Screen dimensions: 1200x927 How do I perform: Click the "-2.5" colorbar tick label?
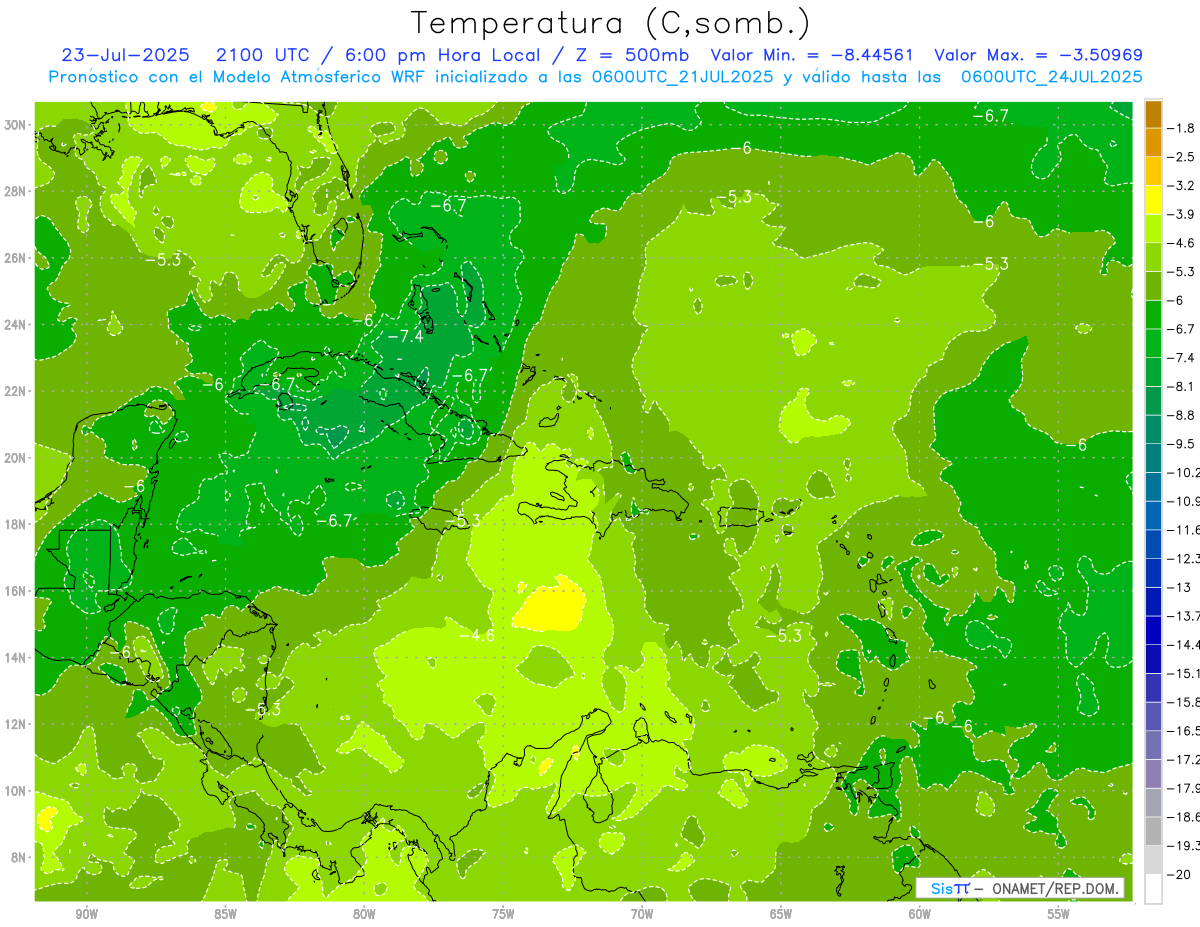click(1182, 157)
